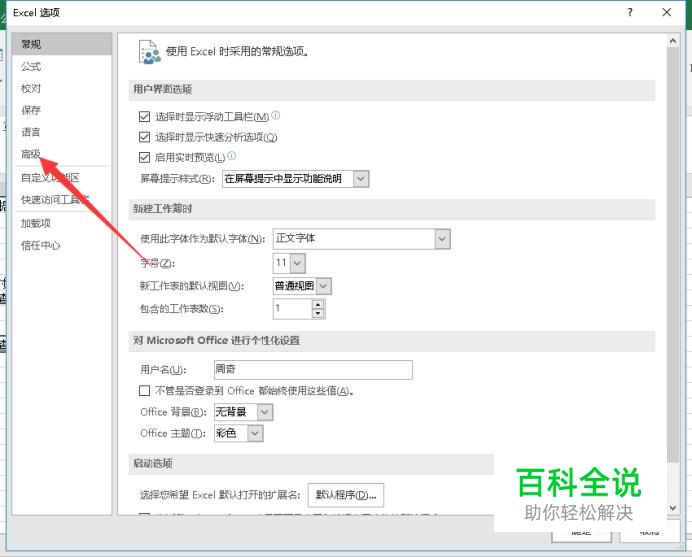This screenshot has height=557, width=692.
Task: Increase the 包含的工作表数 spinner value
Action: [x=318, y=304]
